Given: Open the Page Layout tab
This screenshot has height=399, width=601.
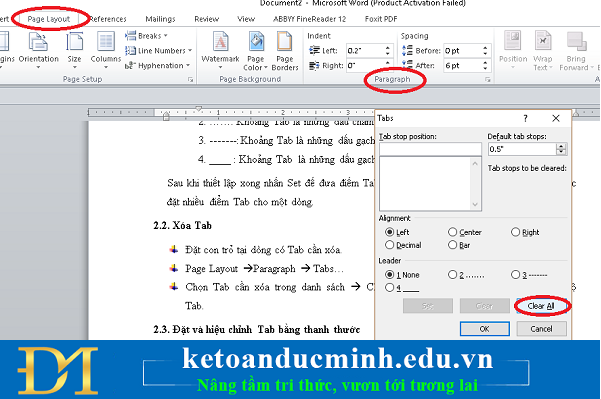Looking at the screenshot, I should coord(49,19).
